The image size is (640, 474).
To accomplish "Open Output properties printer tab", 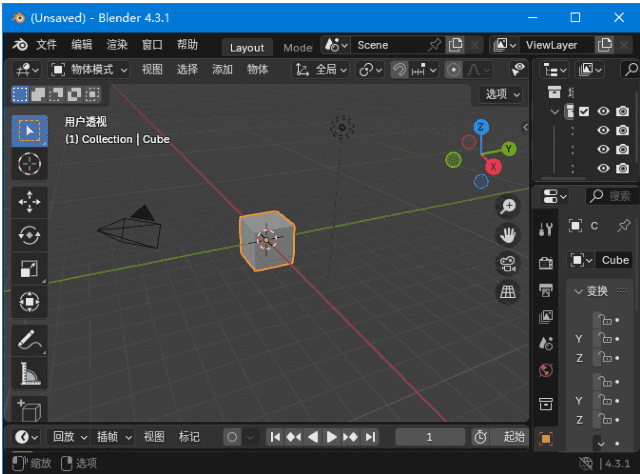I will (x=546, y=290).
